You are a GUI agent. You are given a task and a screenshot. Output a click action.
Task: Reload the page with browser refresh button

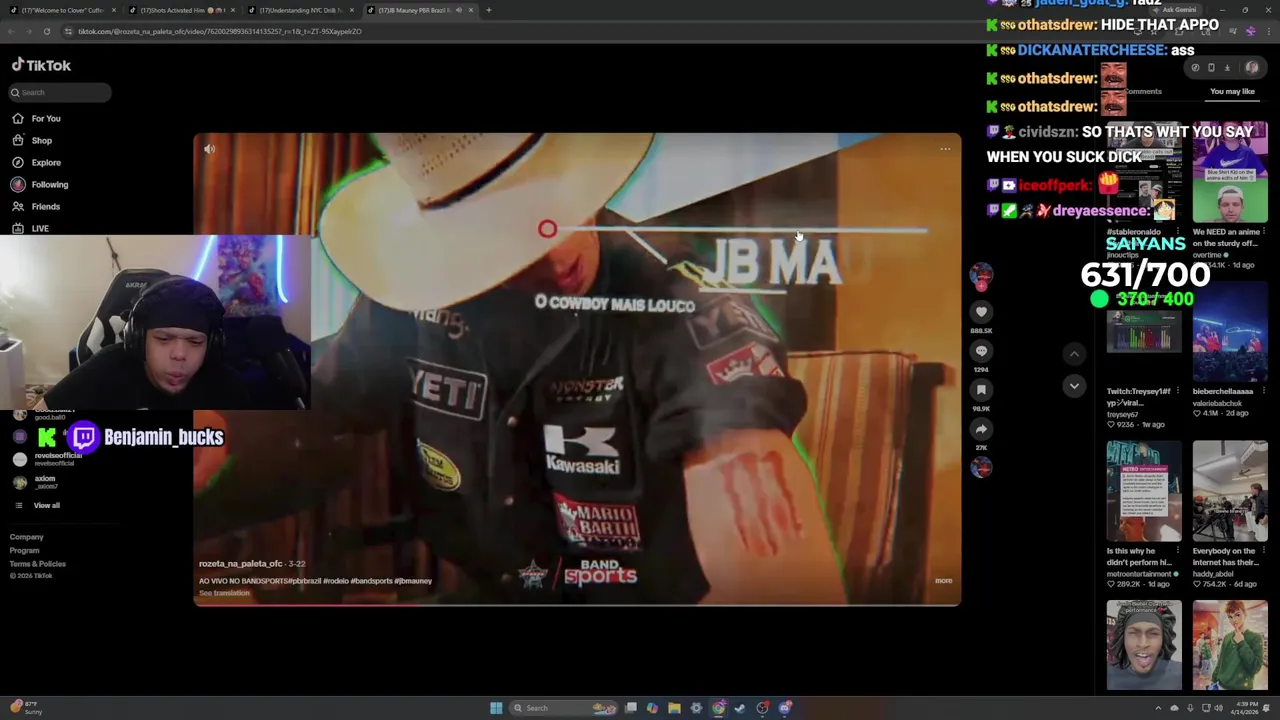46,31
